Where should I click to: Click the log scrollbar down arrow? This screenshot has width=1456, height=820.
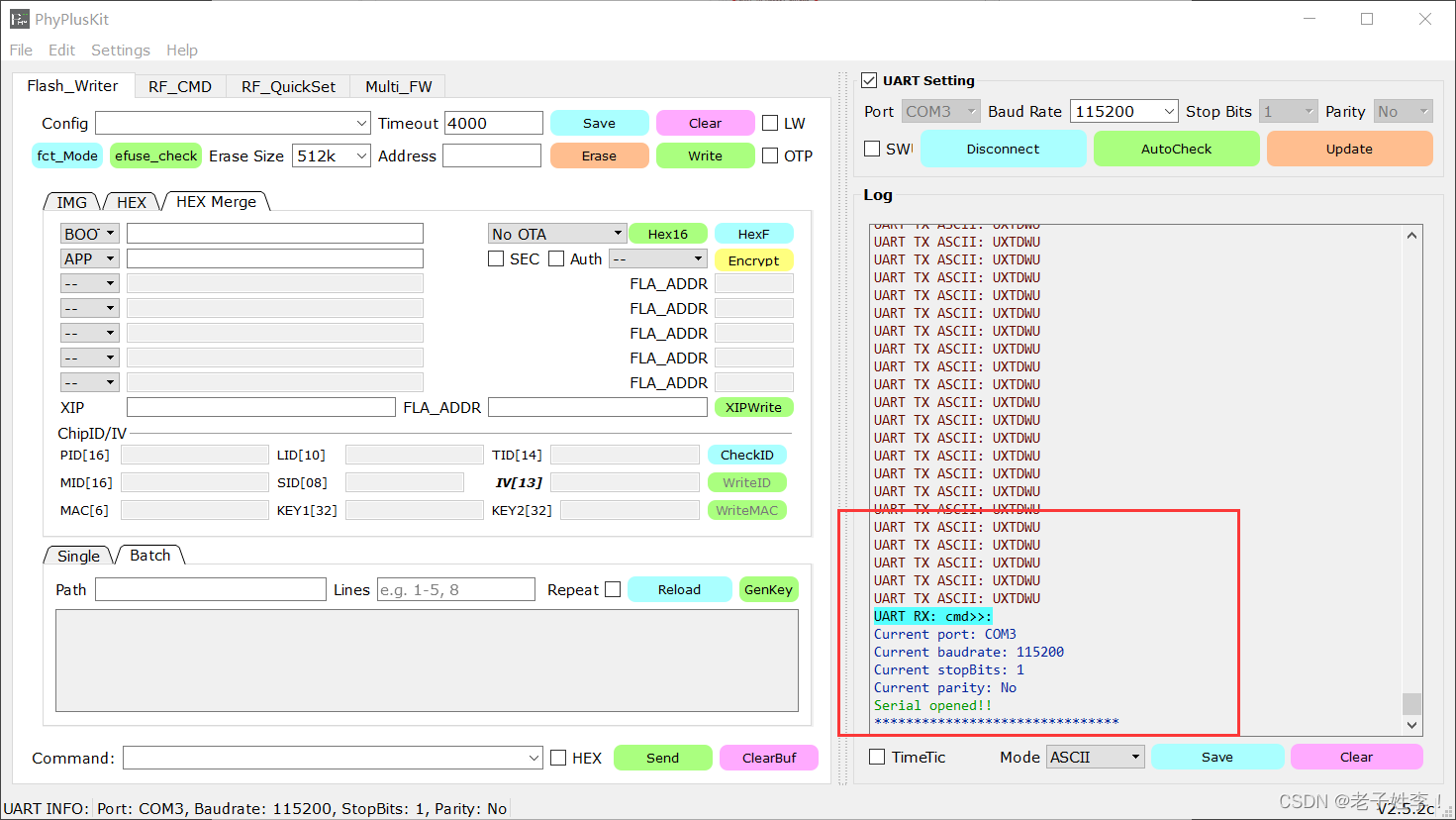(1412, 725)
